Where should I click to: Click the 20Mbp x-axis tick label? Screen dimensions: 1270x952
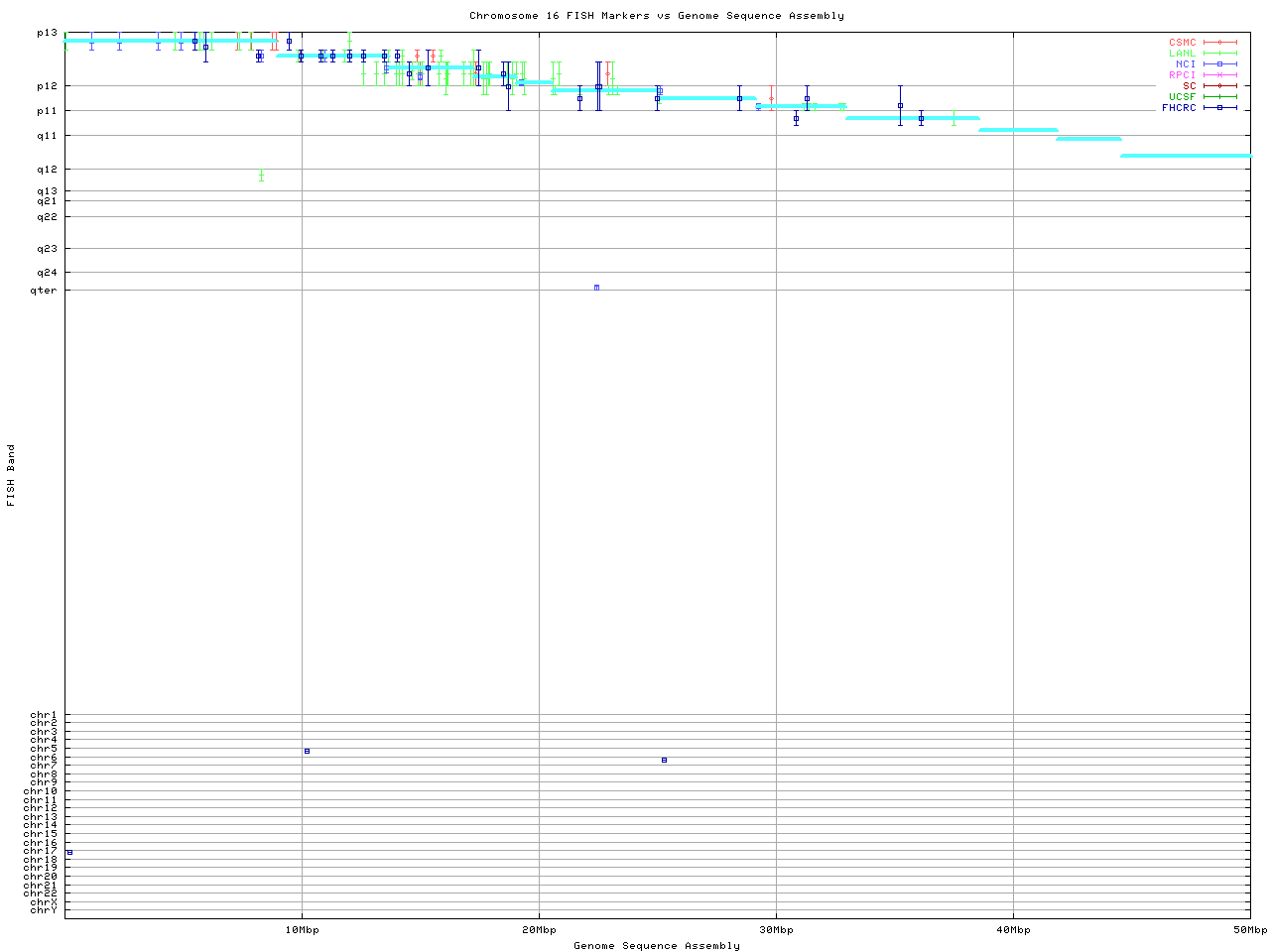(x=539, y=930)
